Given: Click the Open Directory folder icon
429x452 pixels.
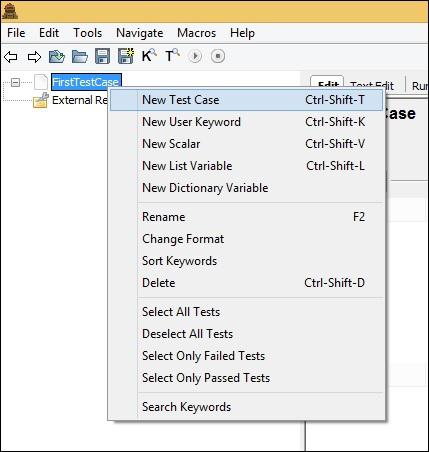Looking at the screenshot, I should click(80, 56).
